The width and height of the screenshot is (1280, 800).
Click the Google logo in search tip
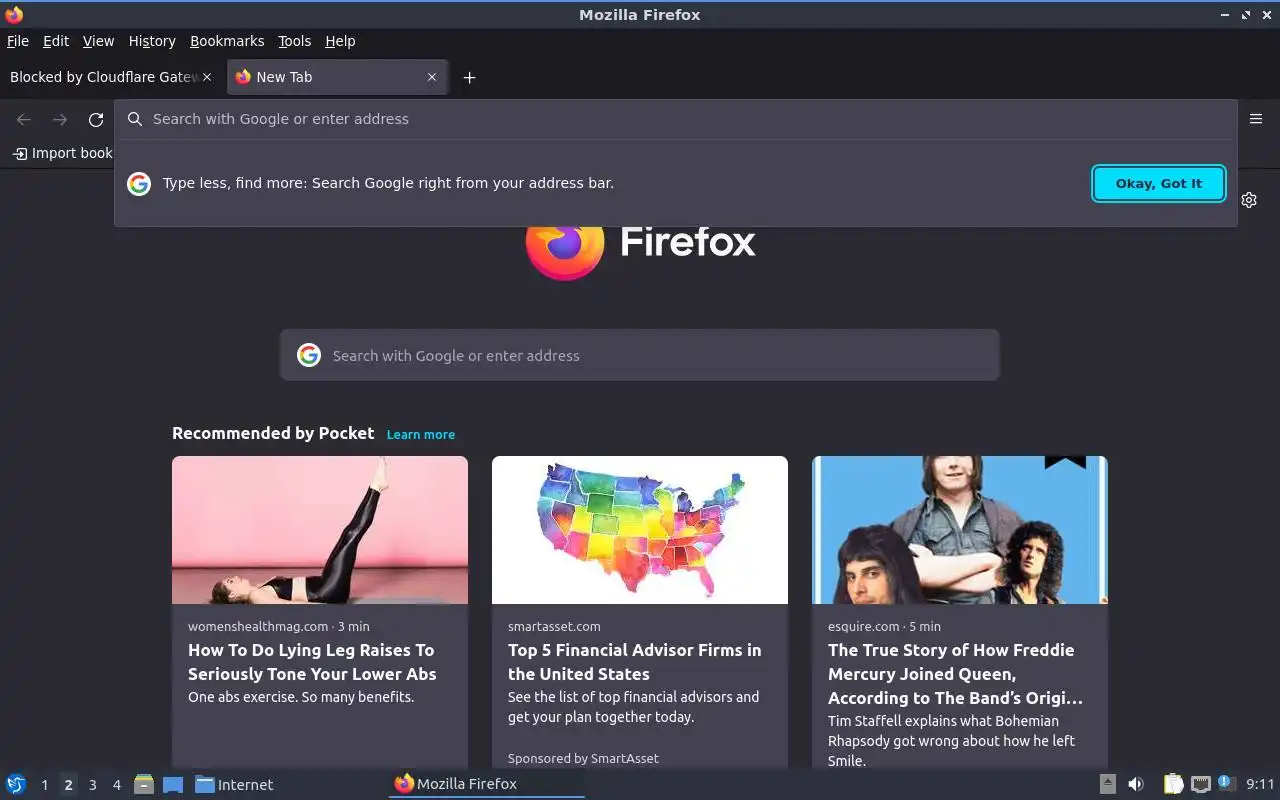[139, 183]
